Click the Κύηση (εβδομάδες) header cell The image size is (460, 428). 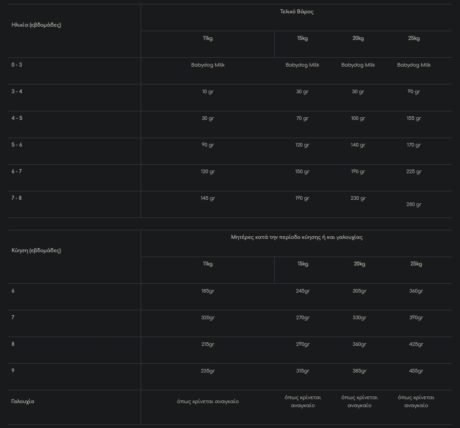click(x=36, y=251)
